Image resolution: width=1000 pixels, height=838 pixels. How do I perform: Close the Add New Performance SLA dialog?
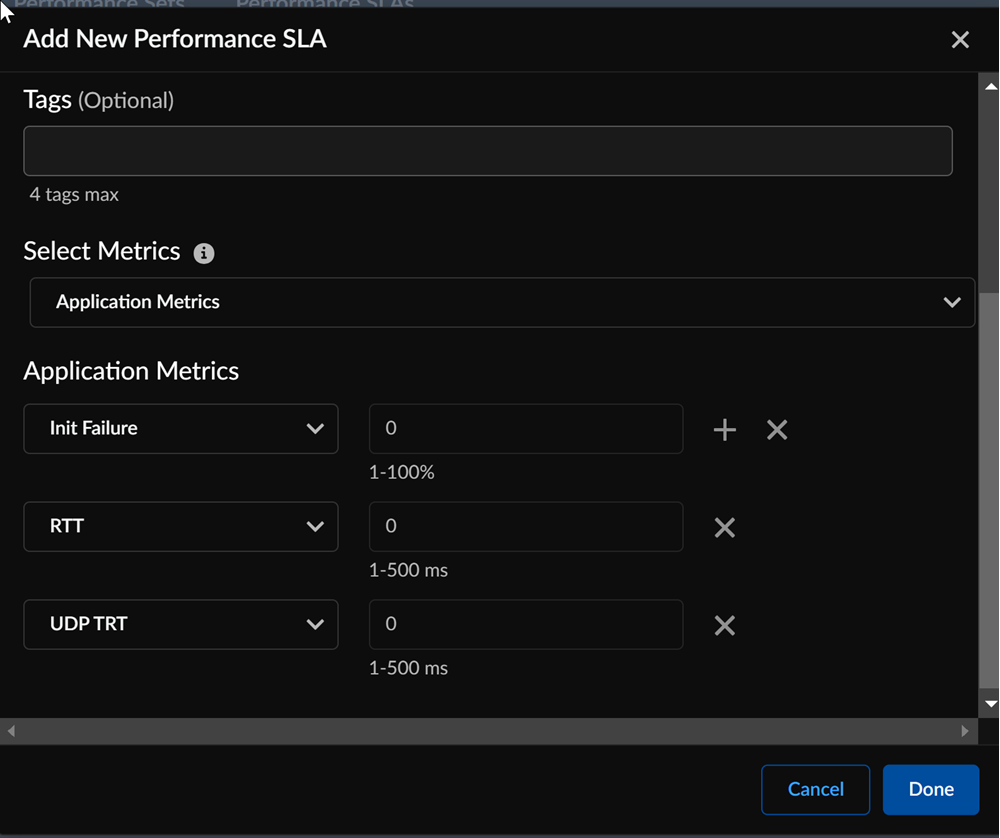(960, 40)
